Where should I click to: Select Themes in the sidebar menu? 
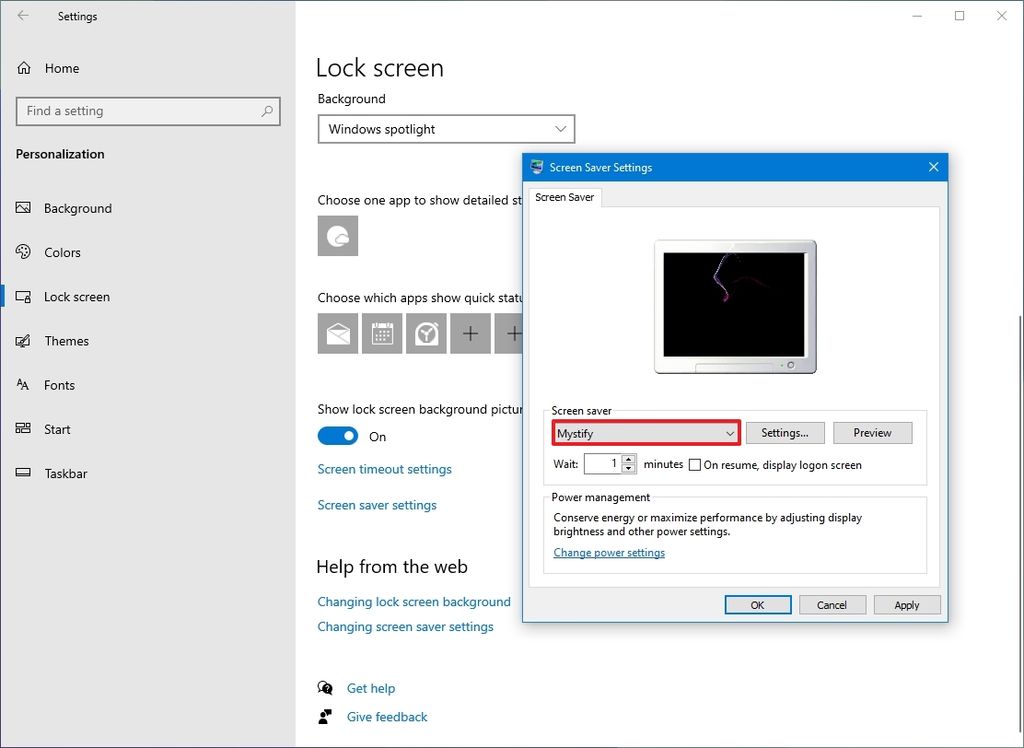(67, 341)
